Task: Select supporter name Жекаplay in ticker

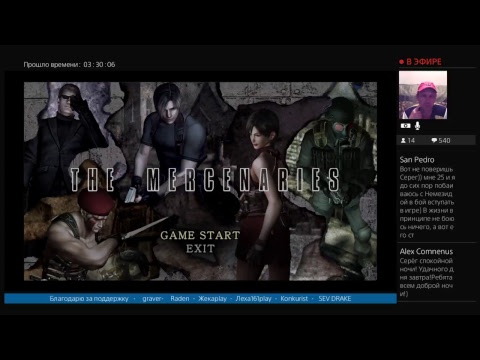Action: point(212,299)
